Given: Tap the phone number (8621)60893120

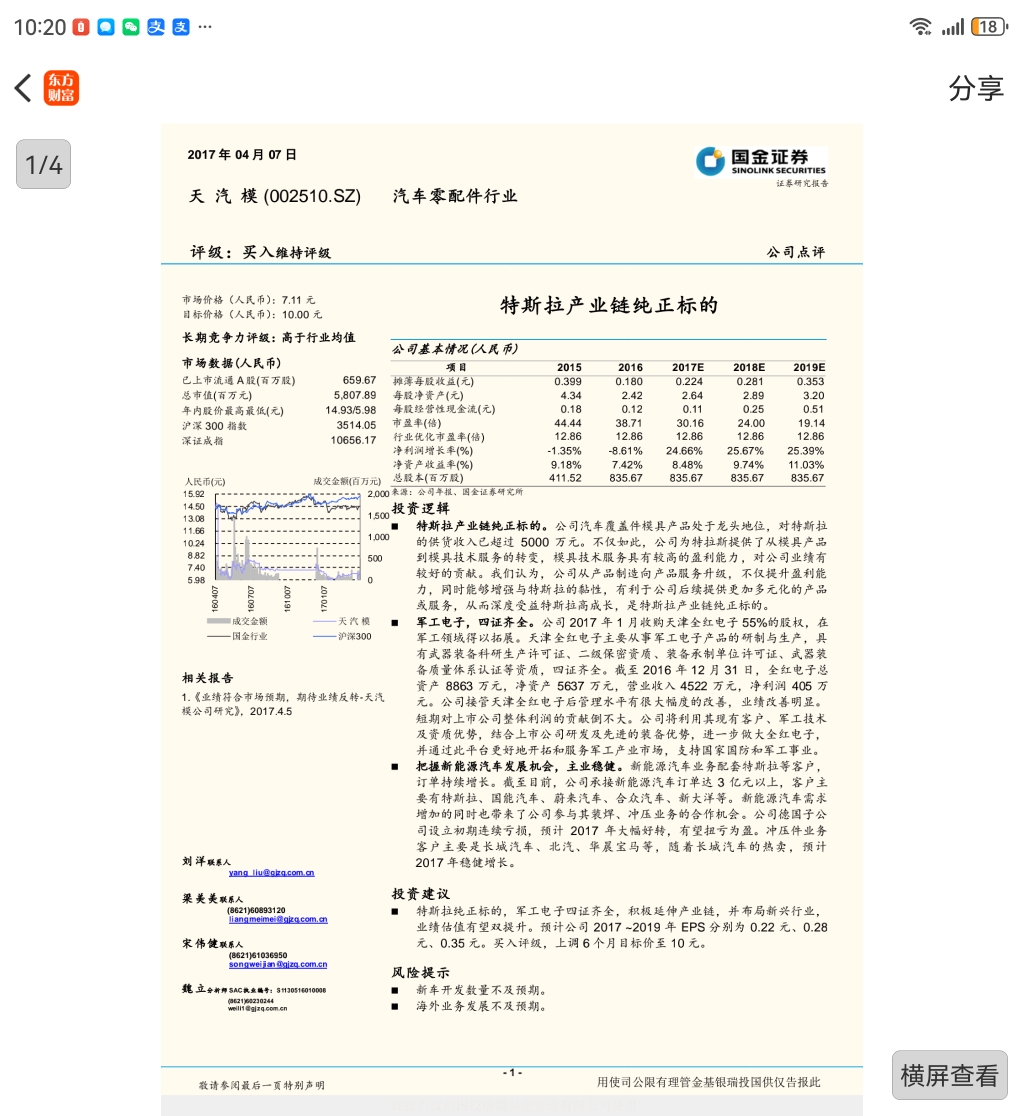Looking at the screenshot, I should (x=256, y=910).
